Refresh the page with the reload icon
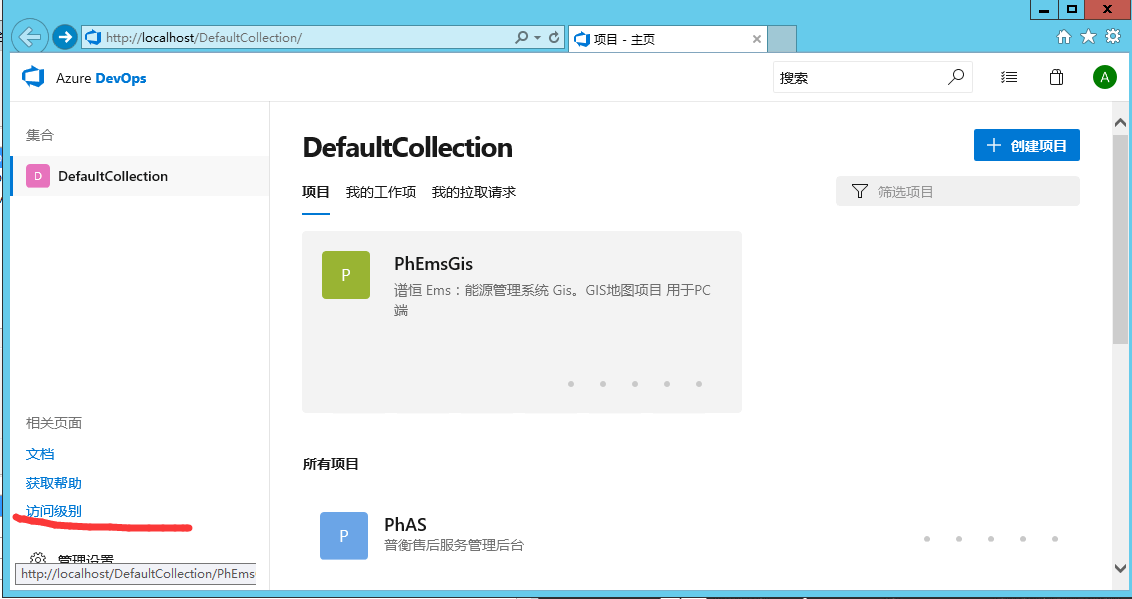This screenshot has height=599, width=1132. click(554, 38)
